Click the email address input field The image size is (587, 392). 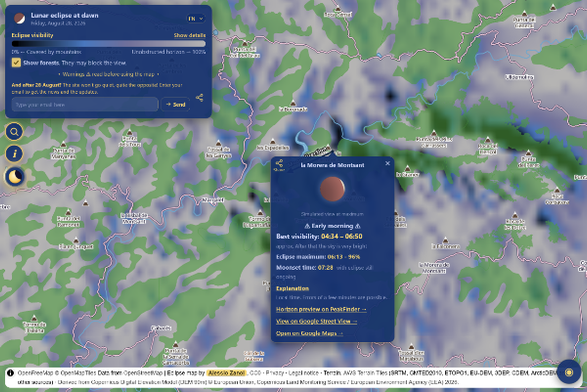(x=85, y=104)
